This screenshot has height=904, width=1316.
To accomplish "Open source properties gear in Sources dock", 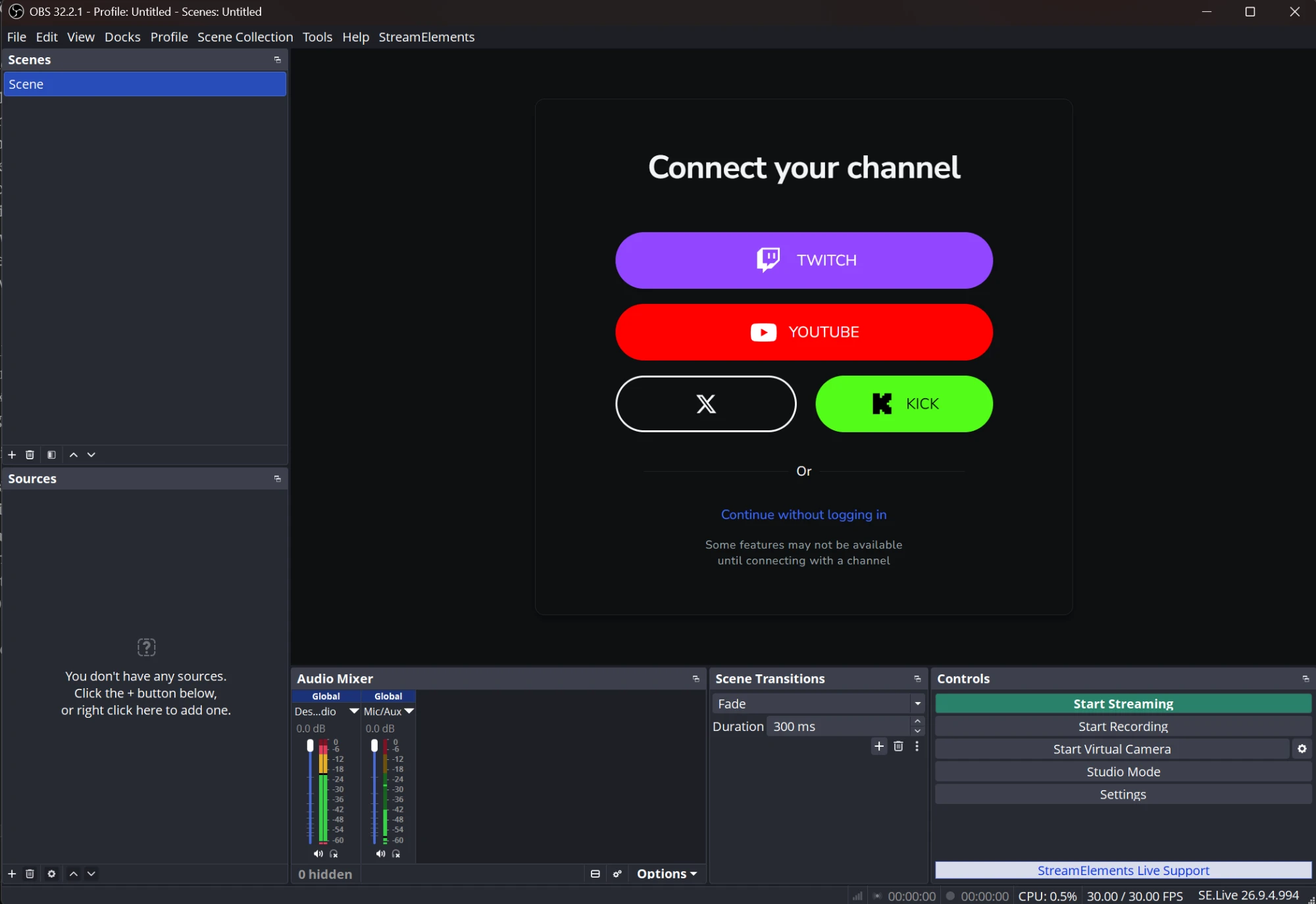I will tap(51, 874).
